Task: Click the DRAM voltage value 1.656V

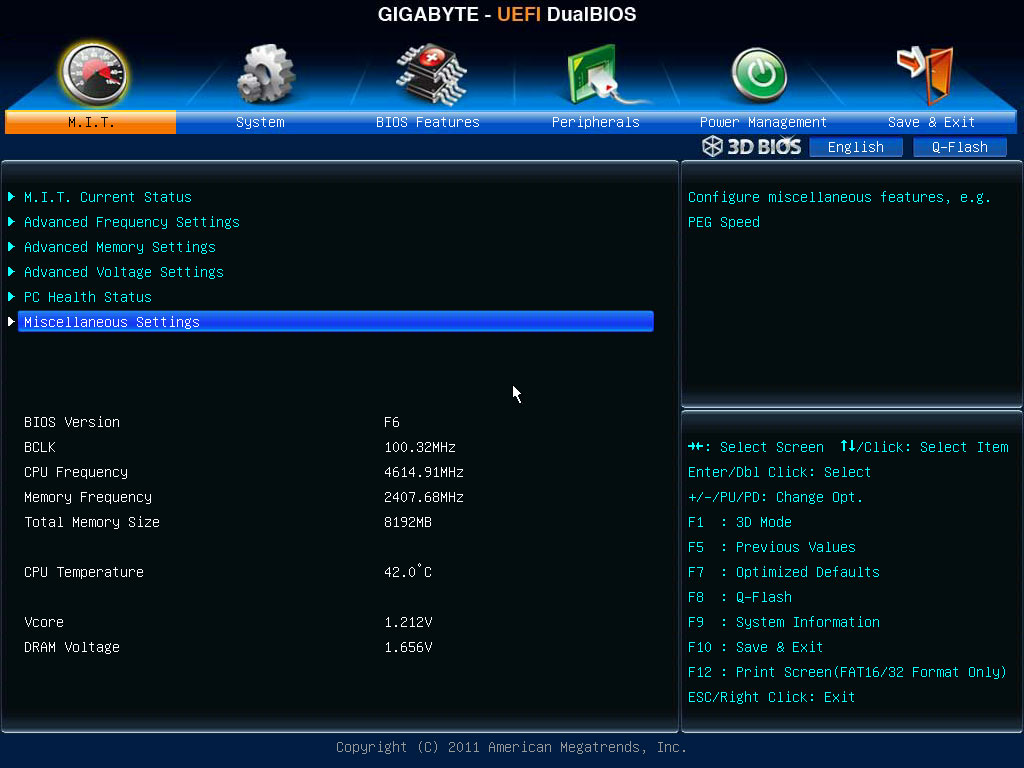Action: pyautogui.click(x=408, y=647)
